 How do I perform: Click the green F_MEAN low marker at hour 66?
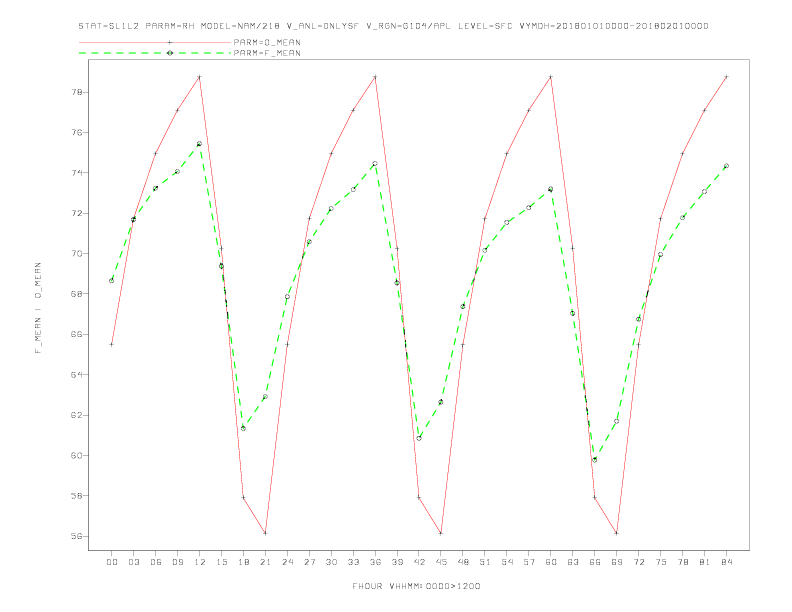[x=595, y=460]
